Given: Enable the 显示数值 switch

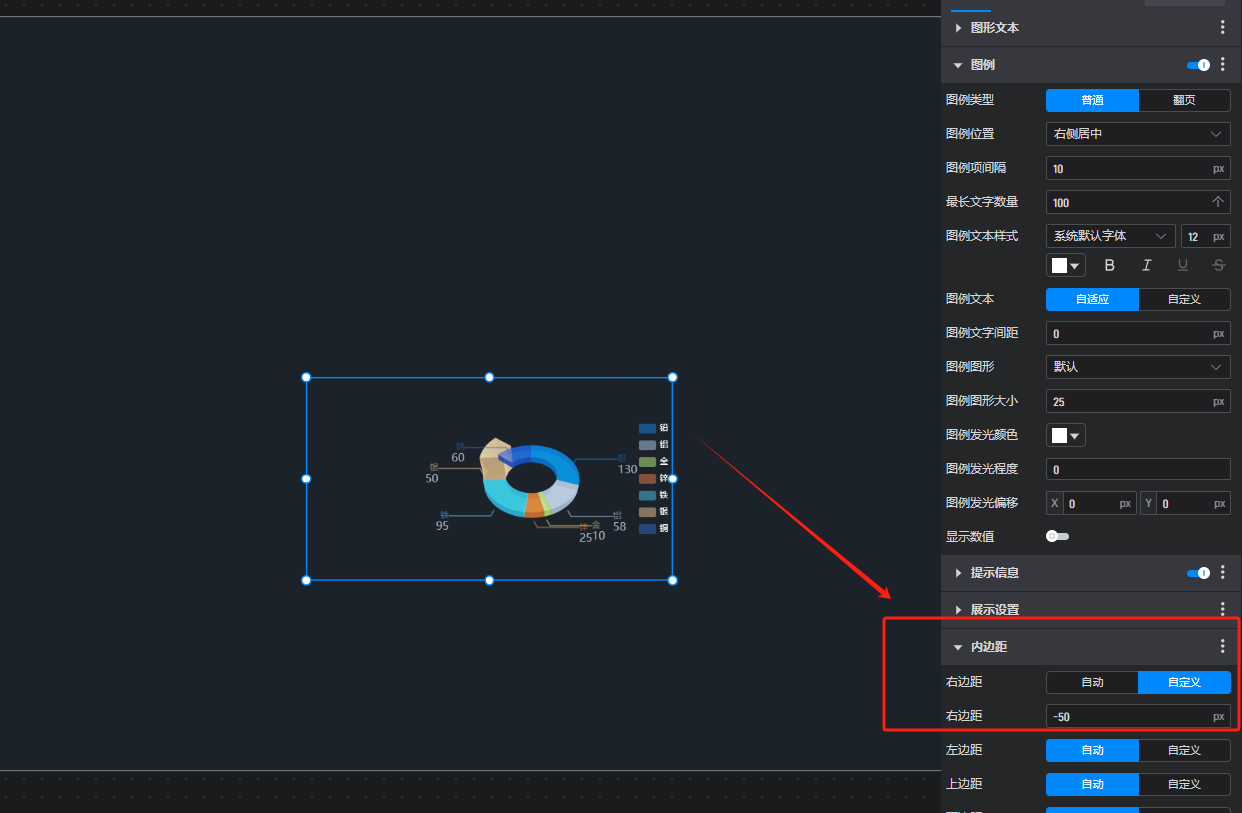Looking at the screenshot, I should pyautogui.click(x=1057, y=537).
